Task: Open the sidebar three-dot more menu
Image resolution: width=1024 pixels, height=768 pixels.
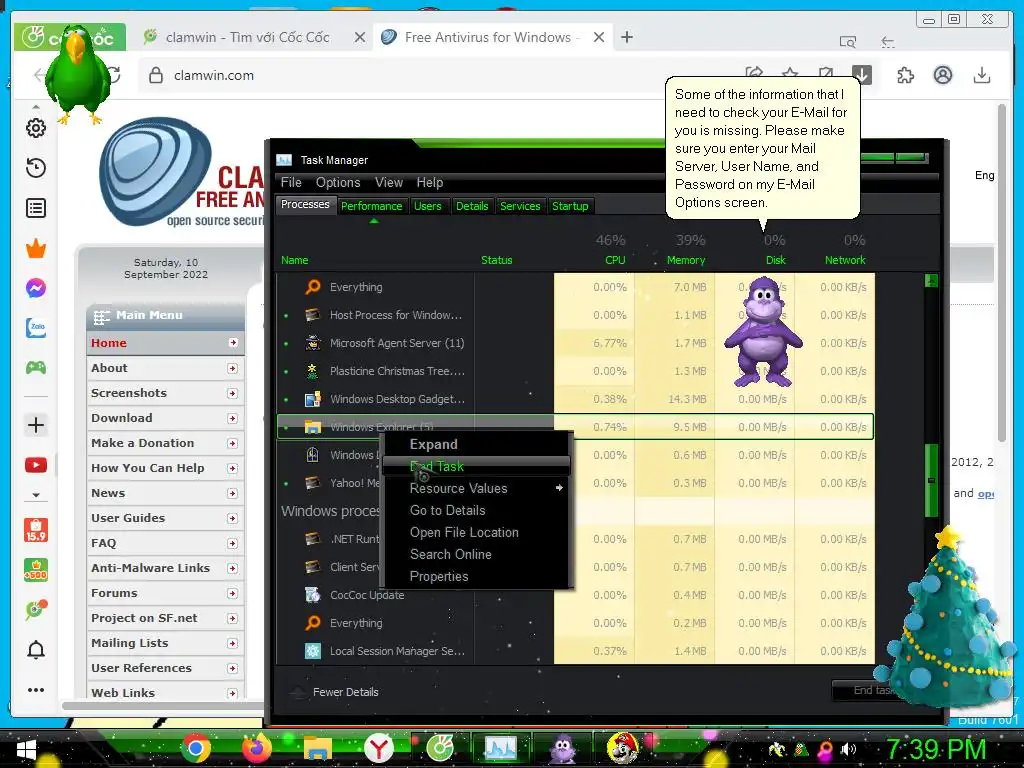Action: point(36,690)
